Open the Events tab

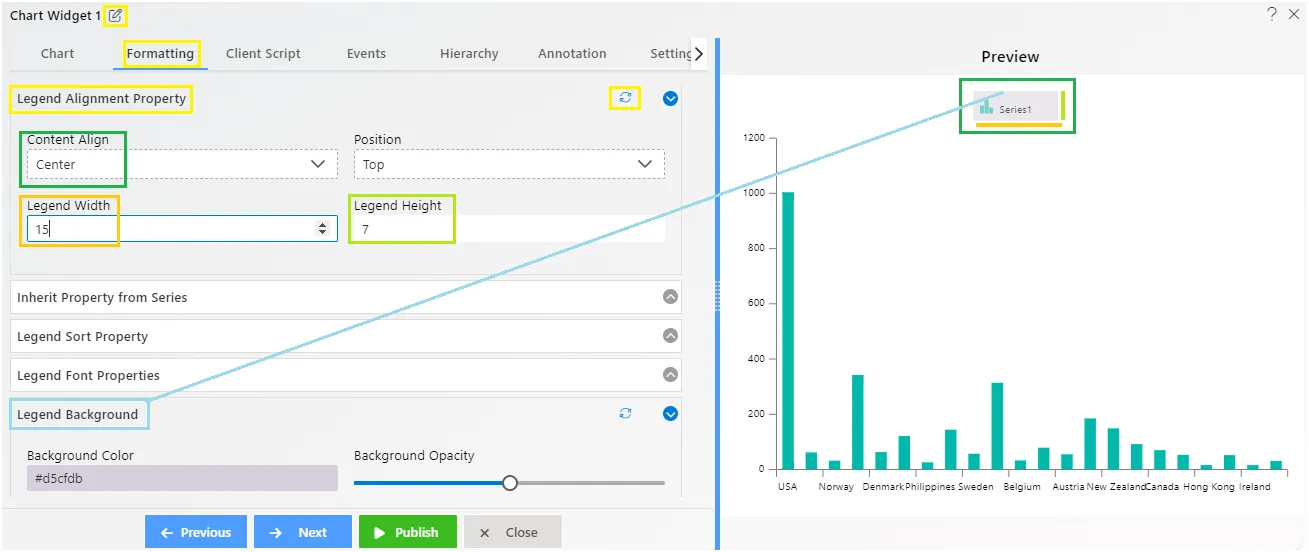pos(366,54)
